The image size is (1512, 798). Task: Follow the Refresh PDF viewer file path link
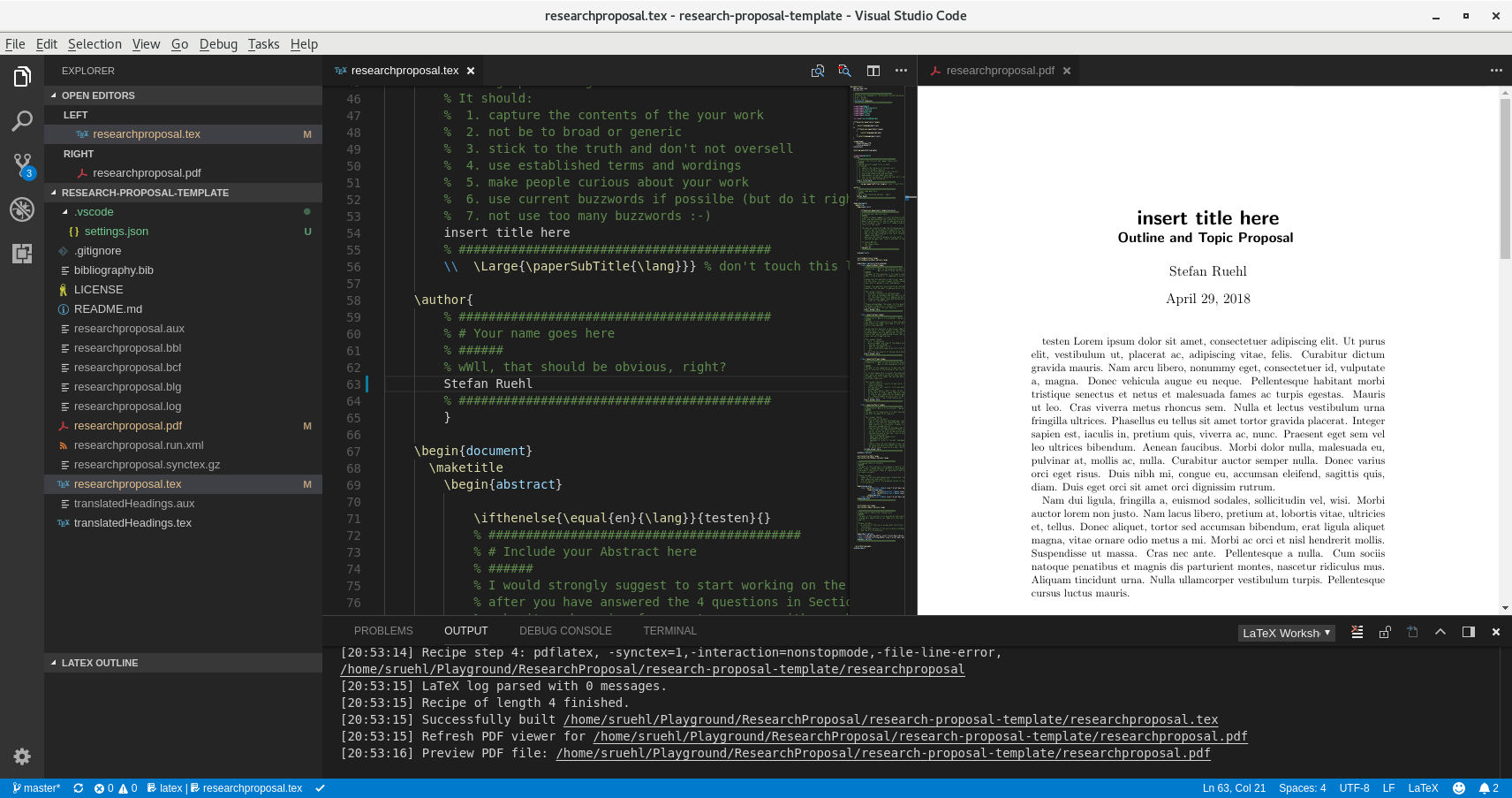920,737
